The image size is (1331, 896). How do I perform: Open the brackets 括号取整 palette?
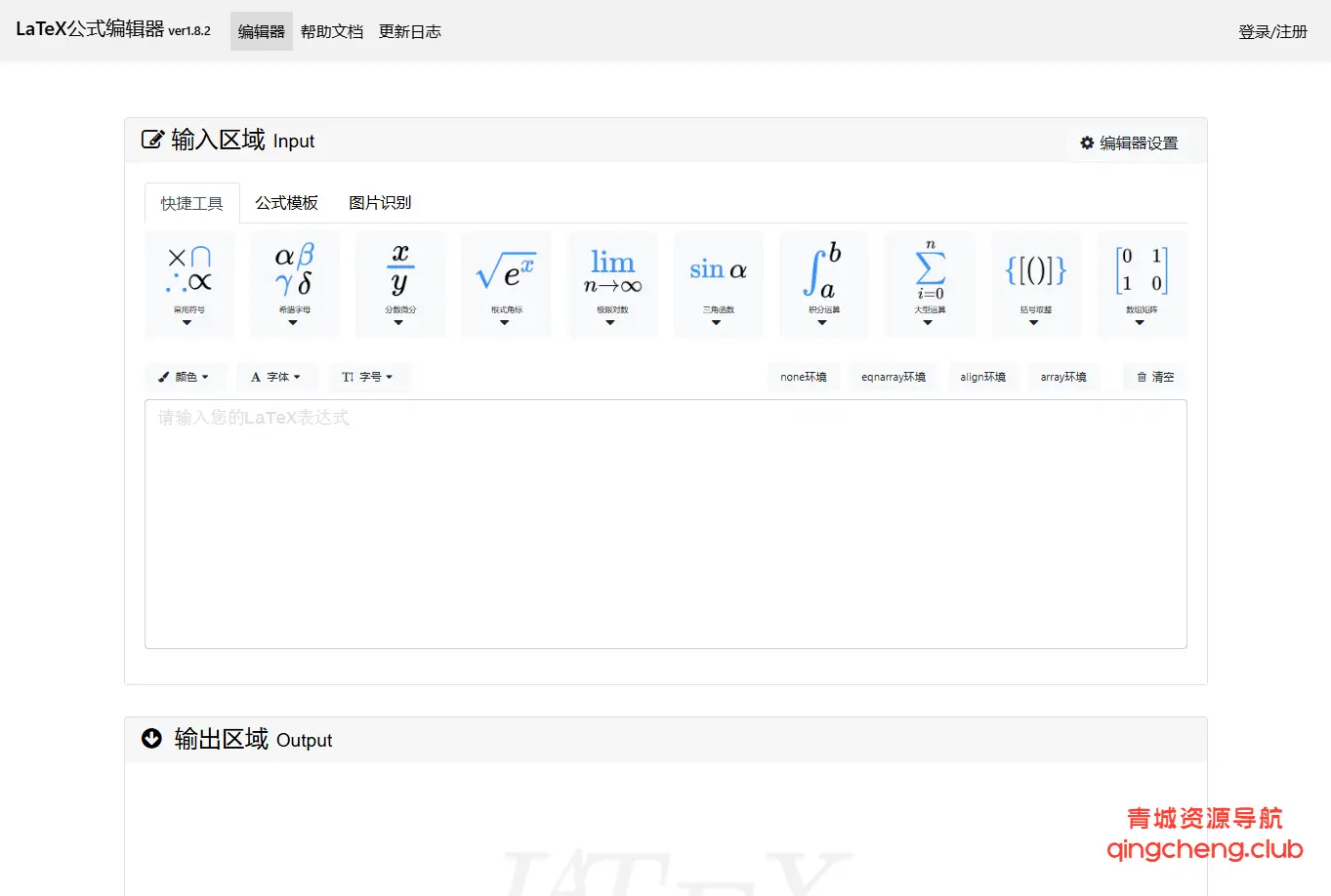[x=1035, y=284]
